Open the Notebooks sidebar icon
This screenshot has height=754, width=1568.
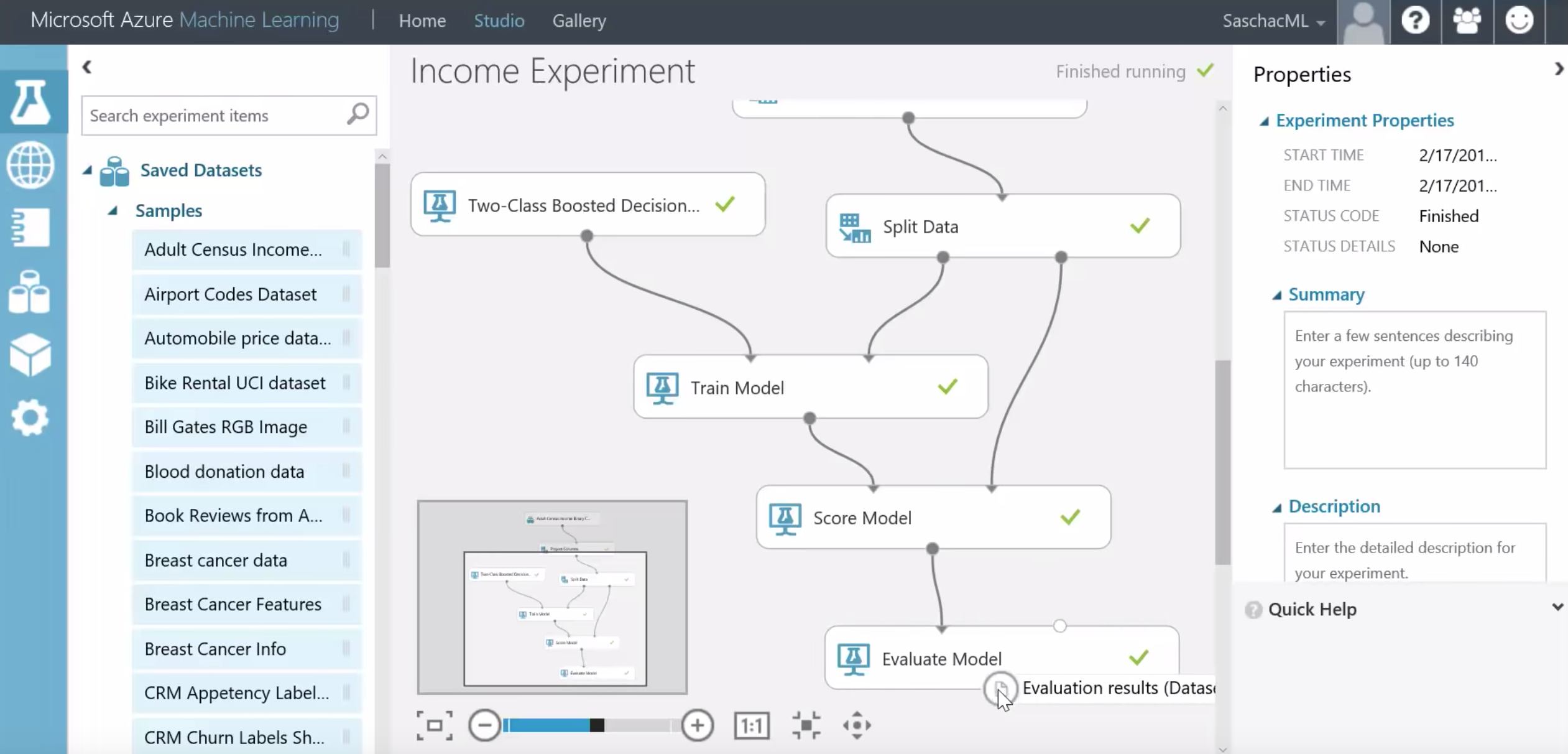[30, 227]
